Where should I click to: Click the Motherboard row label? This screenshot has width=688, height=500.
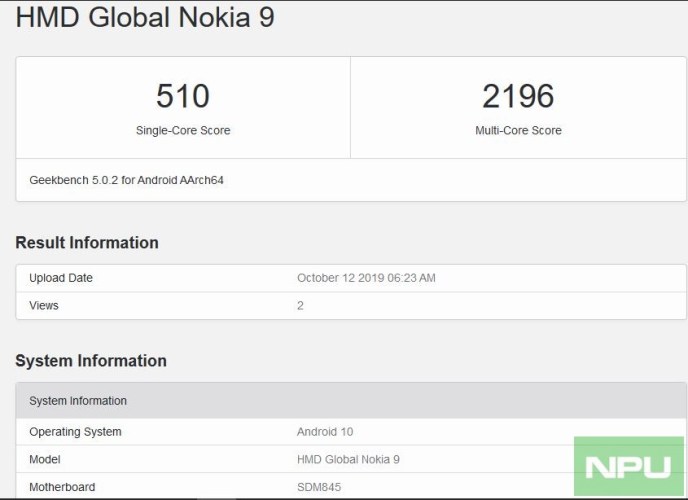pos(62,487)
